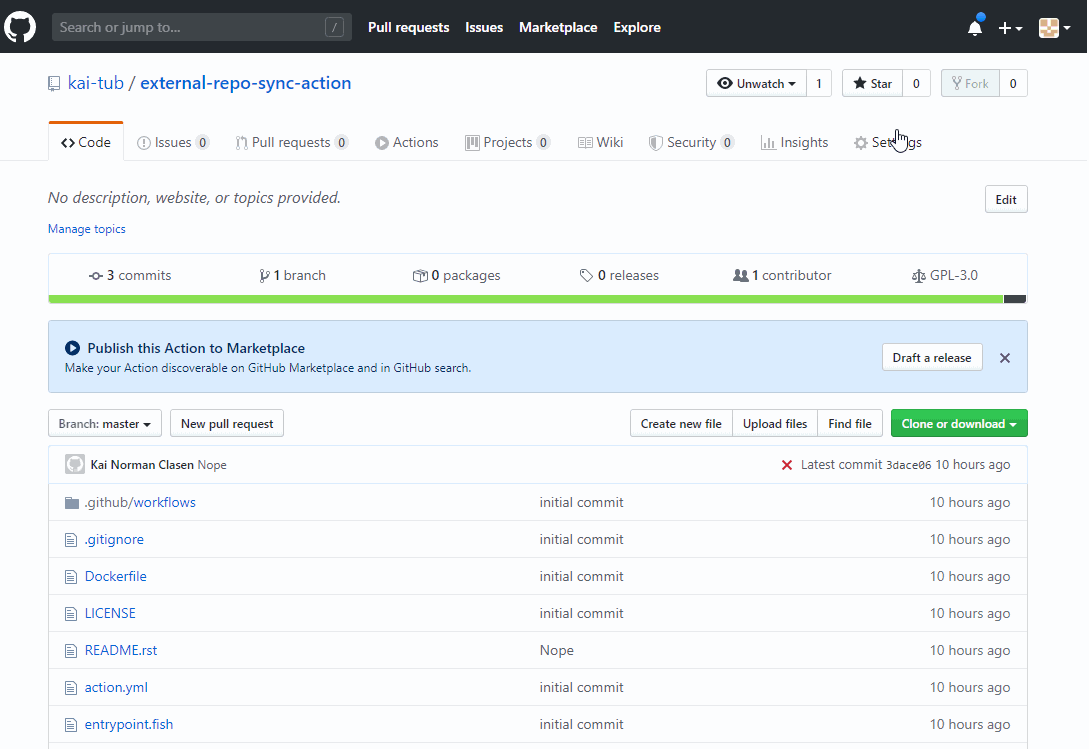Dismiss the Publish to Marketplace banner

(x=1005, y=358)
